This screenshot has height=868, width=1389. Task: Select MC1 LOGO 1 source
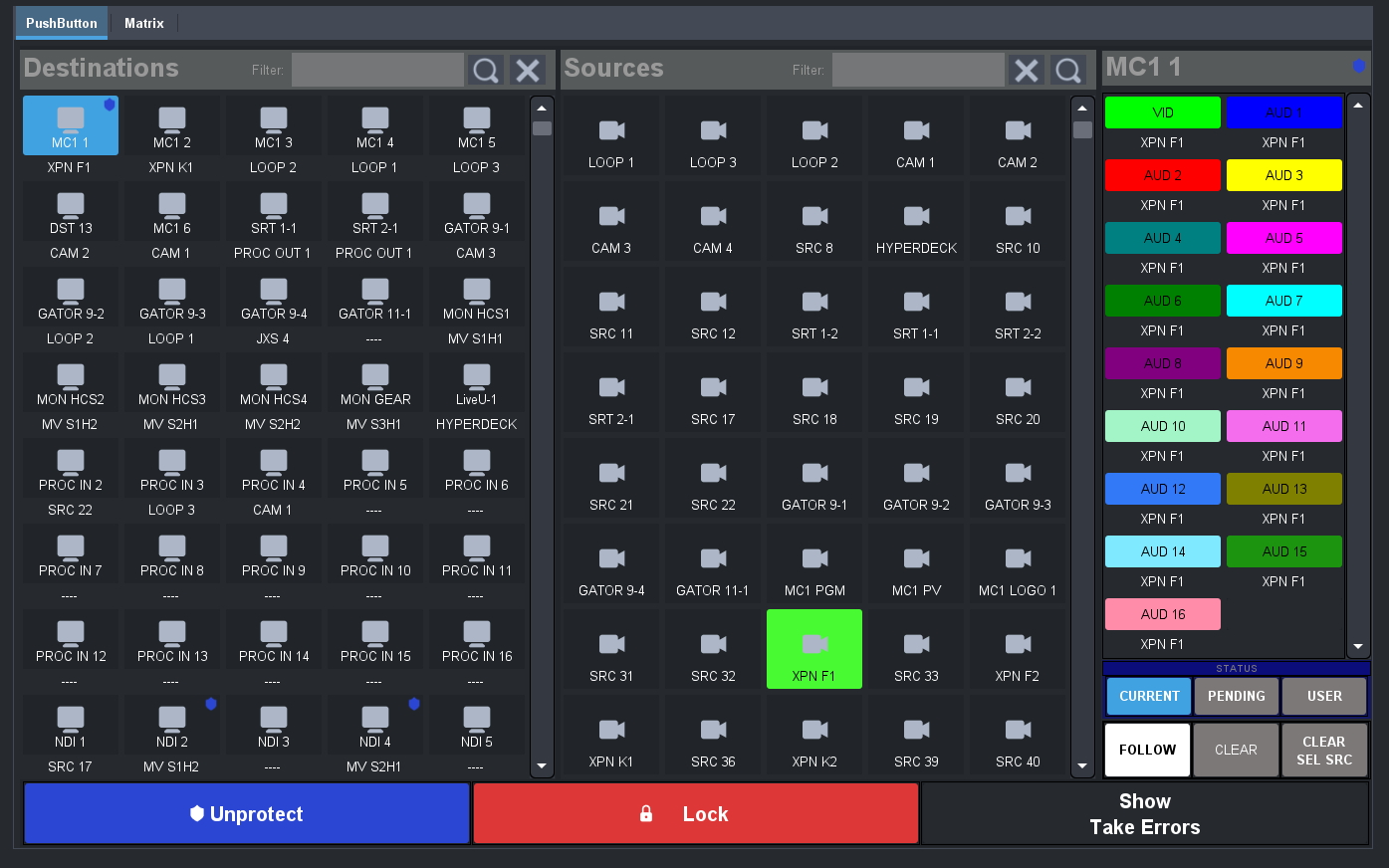point(1018,563)
